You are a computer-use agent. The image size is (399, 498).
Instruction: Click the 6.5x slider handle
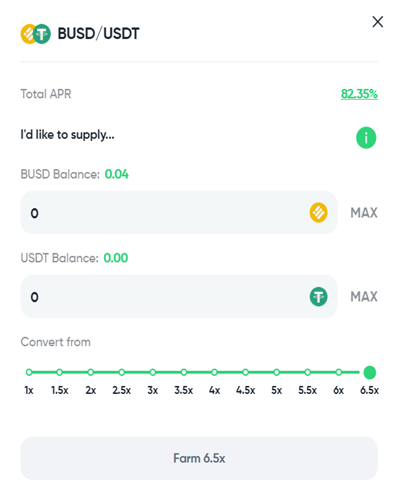click(x=369, y=372)
